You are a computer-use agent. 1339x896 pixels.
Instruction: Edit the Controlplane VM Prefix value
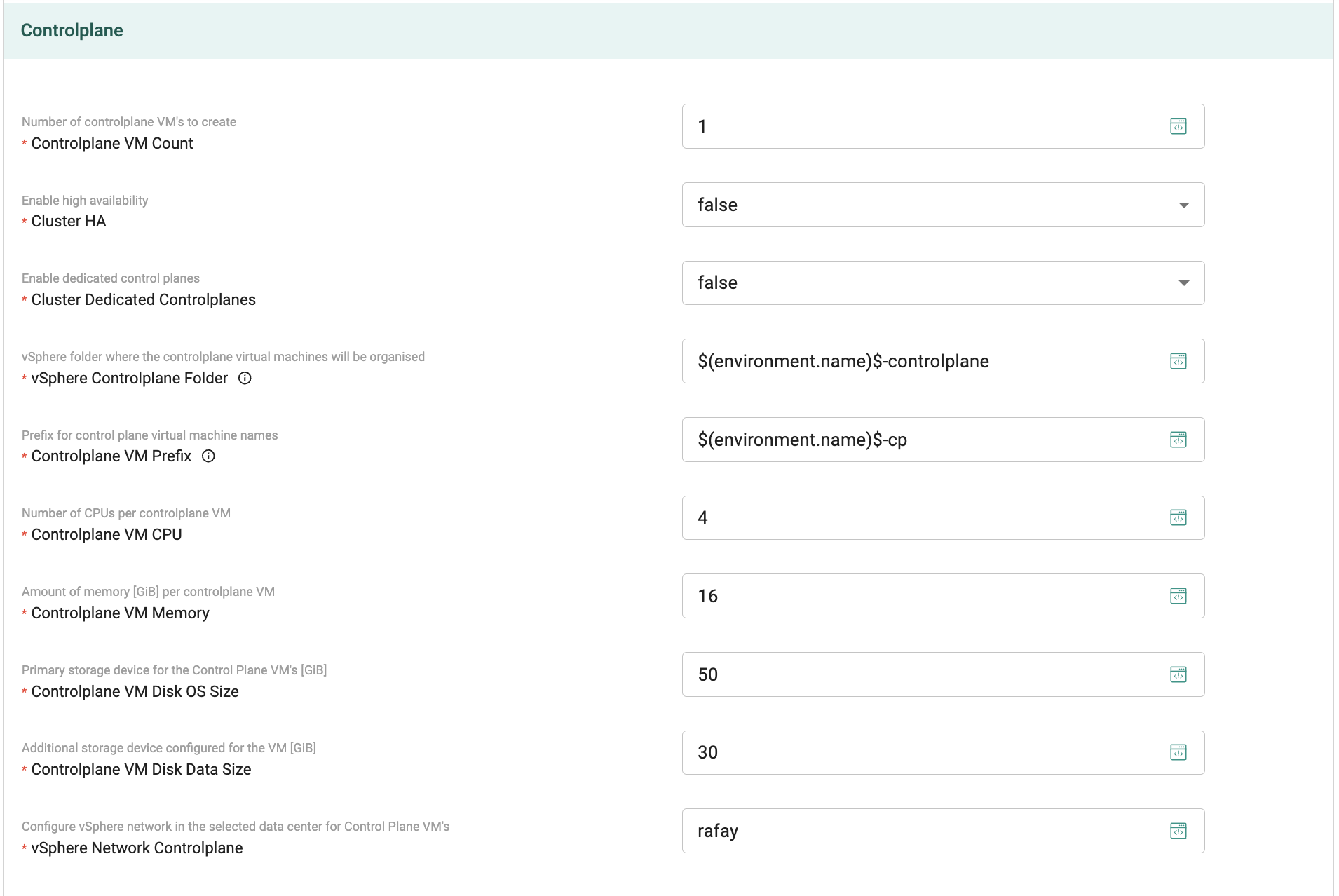[943, 440]
